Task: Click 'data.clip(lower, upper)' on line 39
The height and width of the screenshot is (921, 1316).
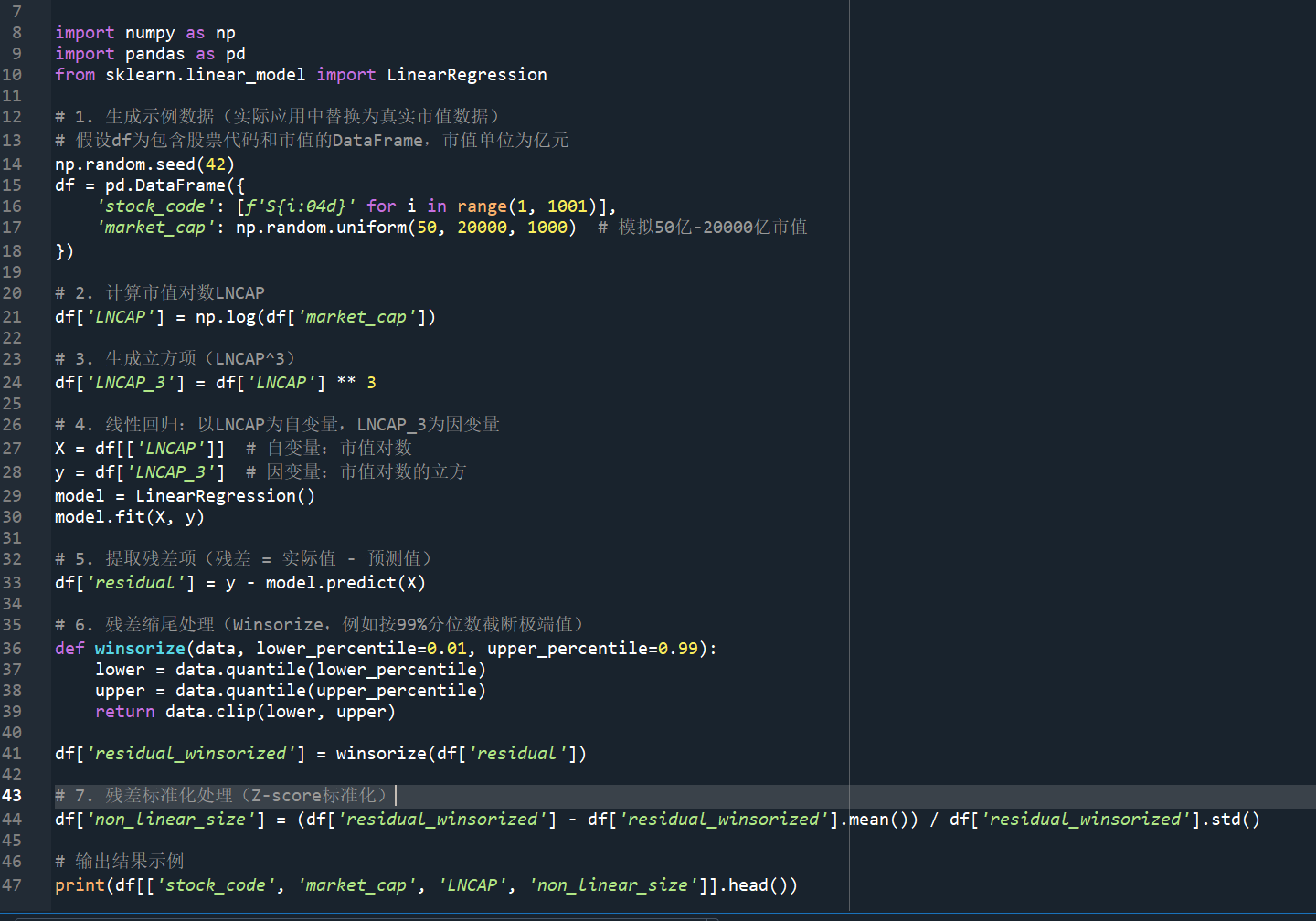Action: [281, 712]
